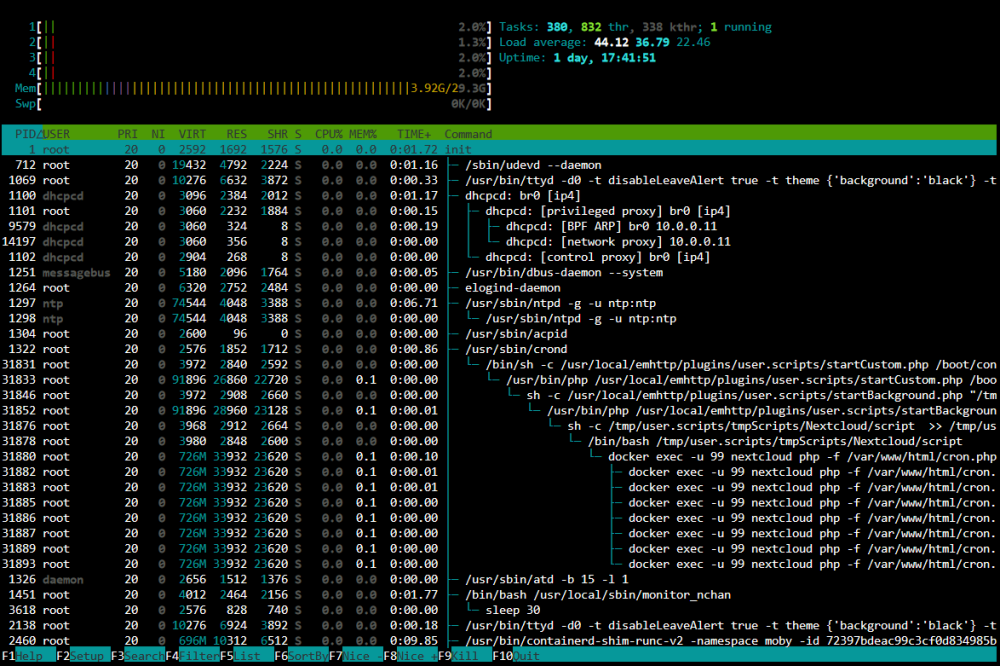The height and width of the screenshot is (666, 1000).
Task: Select containerd-shim-runc-v2 process PID 2460
Action: pyautogui.click(x=499, y=640)
